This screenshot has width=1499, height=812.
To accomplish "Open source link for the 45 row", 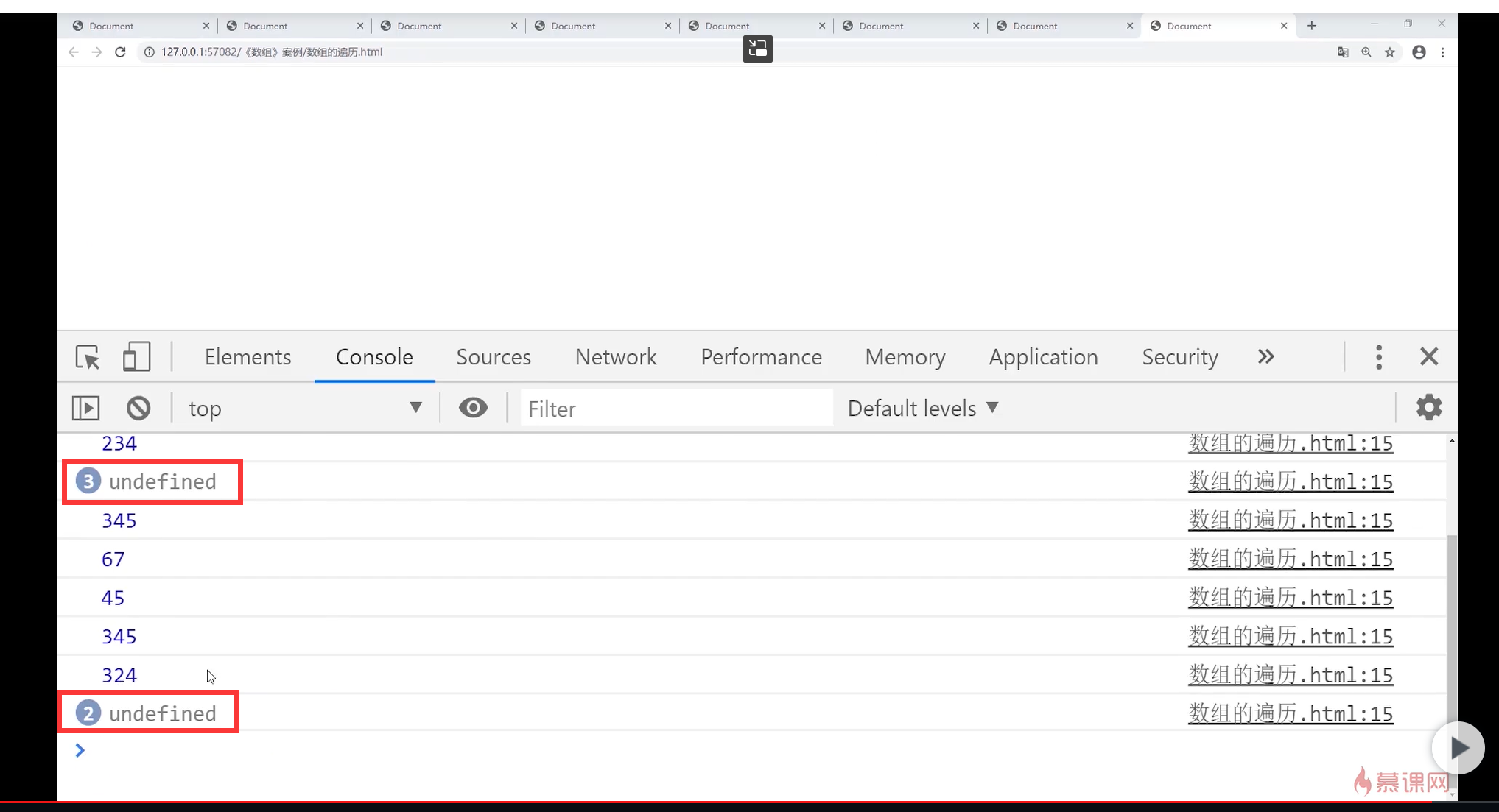I will 1290,598.
